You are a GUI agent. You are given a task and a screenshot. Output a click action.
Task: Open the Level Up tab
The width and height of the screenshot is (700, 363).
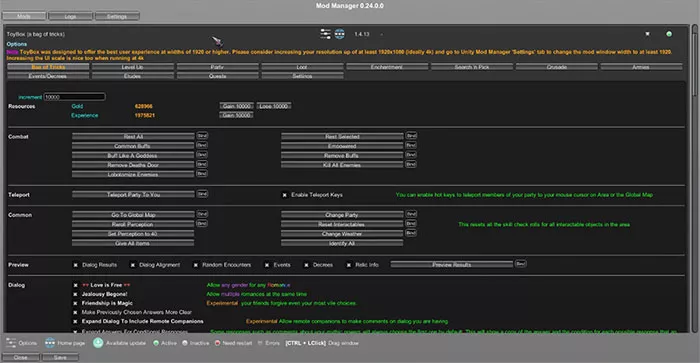pyautogui.click(x=133, y=67)
